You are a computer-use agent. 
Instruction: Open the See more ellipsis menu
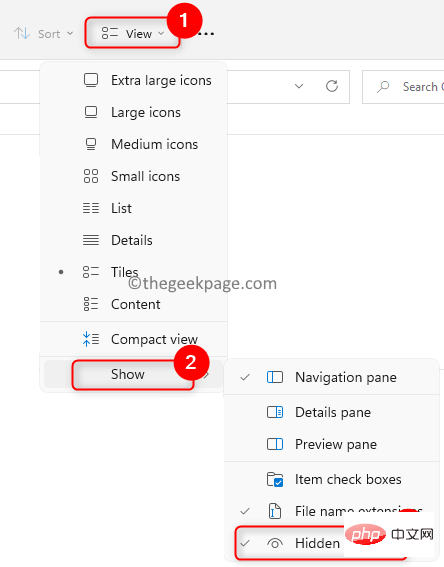click(x=207, y=34)
